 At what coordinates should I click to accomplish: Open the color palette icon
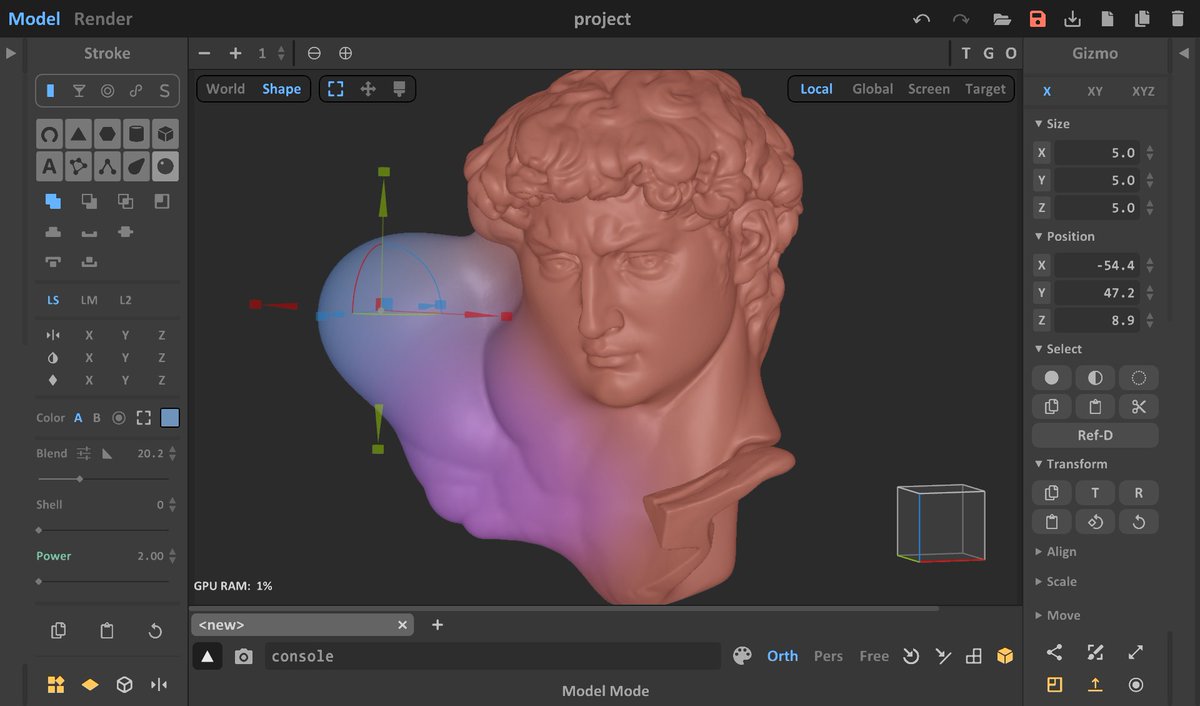pyautogui.click(x=742, y=656)
